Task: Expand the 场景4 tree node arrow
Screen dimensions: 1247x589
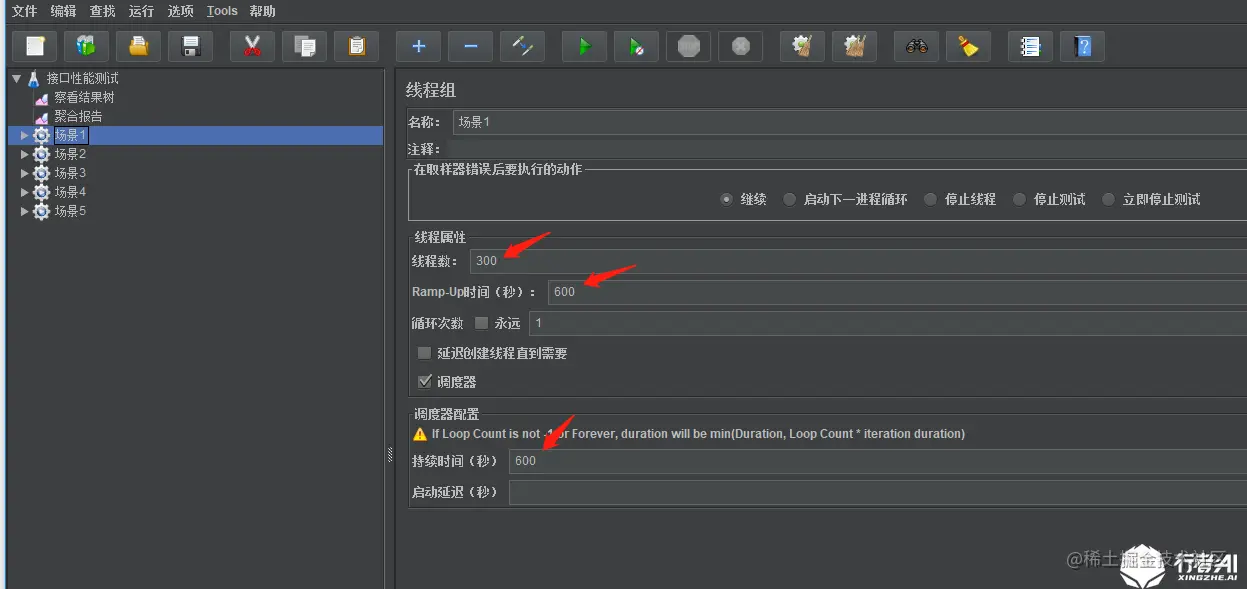Action: click(25, 192)
